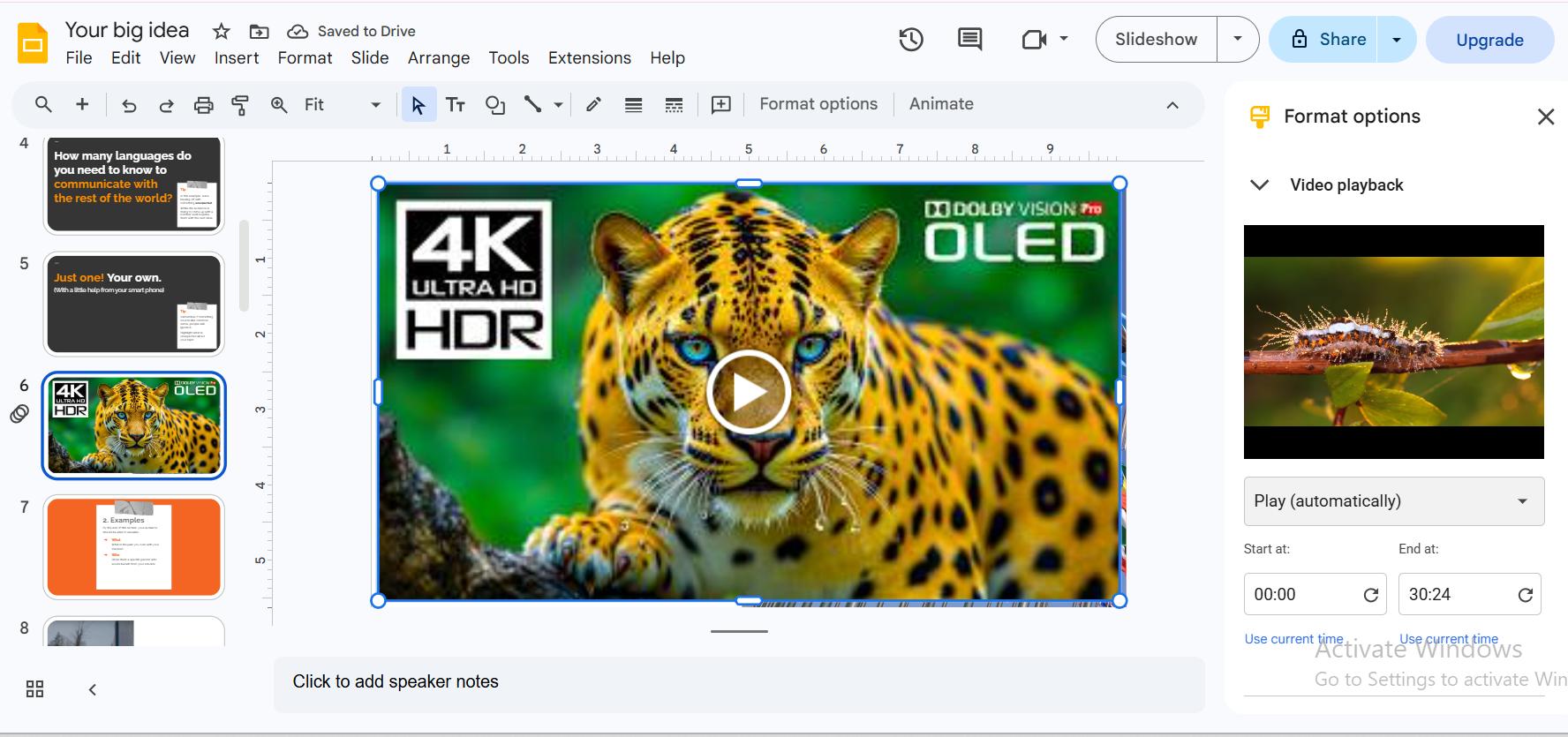
Task: Open line tool dropdown arrow
Action: click(x=558, y=105)
